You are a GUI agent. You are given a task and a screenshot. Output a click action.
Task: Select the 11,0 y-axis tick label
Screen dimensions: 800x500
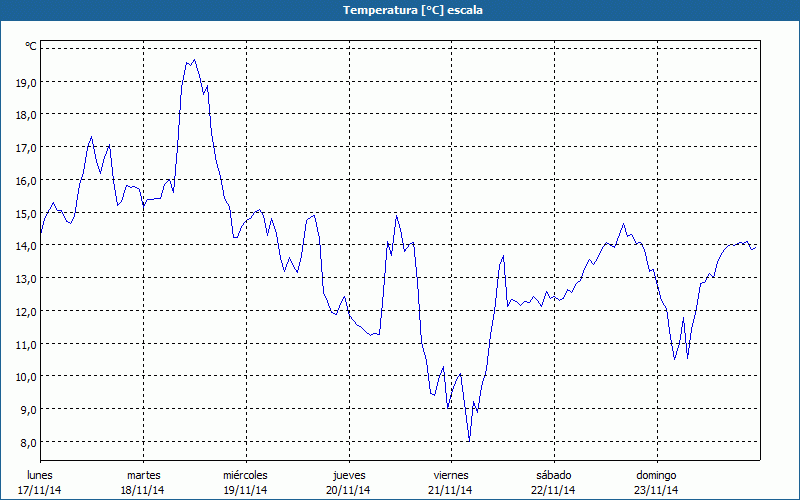pos(26,344)
